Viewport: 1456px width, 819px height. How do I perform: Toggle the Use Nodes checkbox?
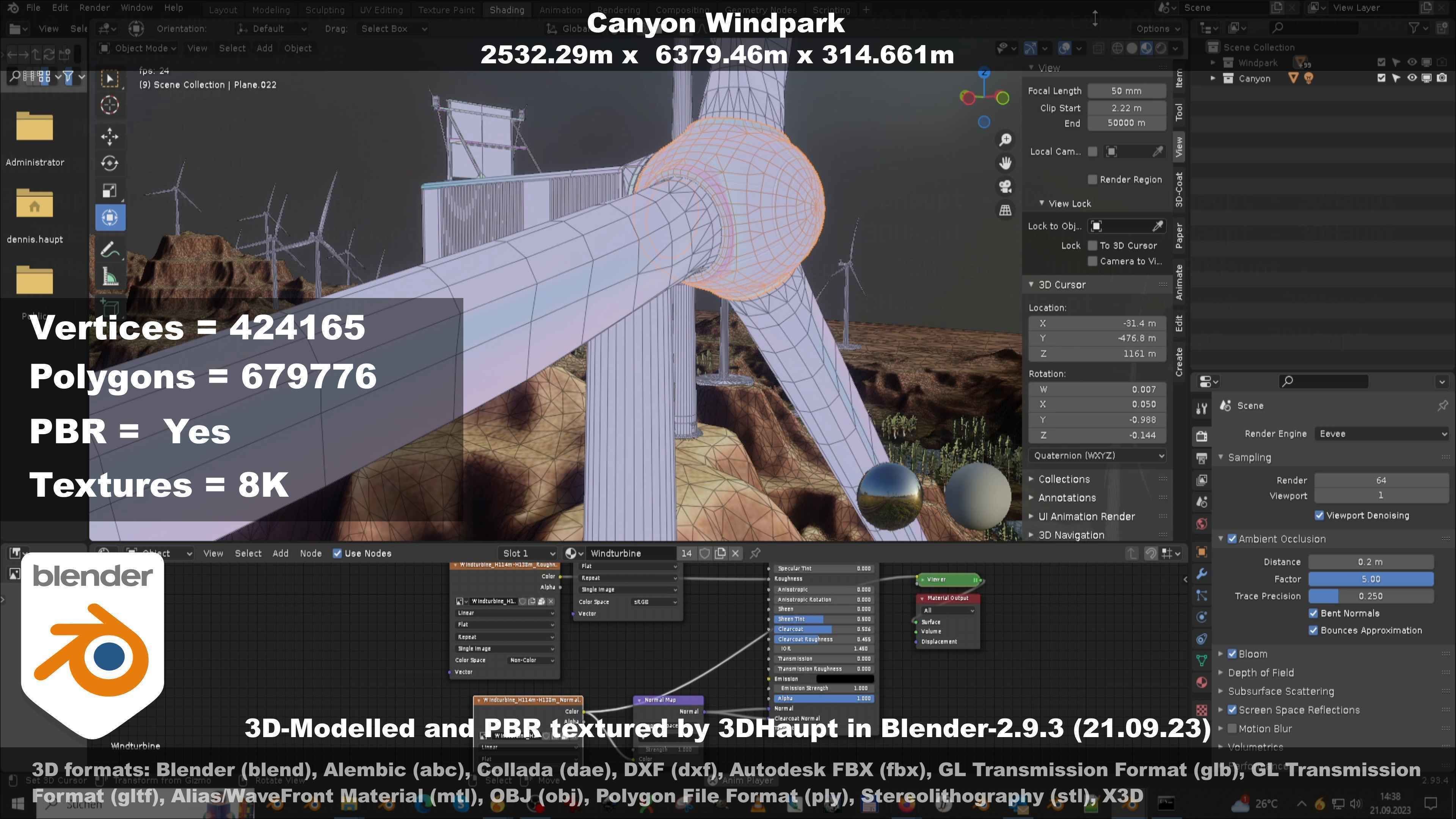pos(337,553)
